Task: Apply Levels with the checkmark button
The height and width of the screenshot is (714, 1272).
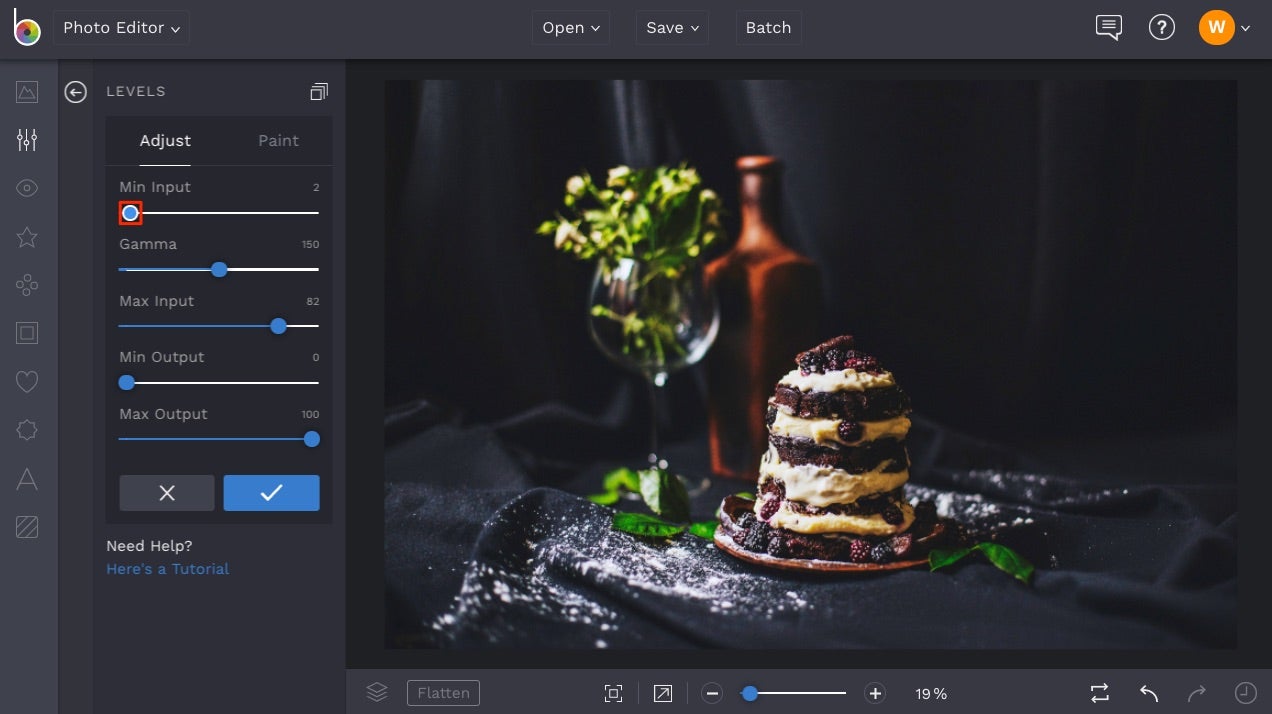Action: [x=271, y=492]
